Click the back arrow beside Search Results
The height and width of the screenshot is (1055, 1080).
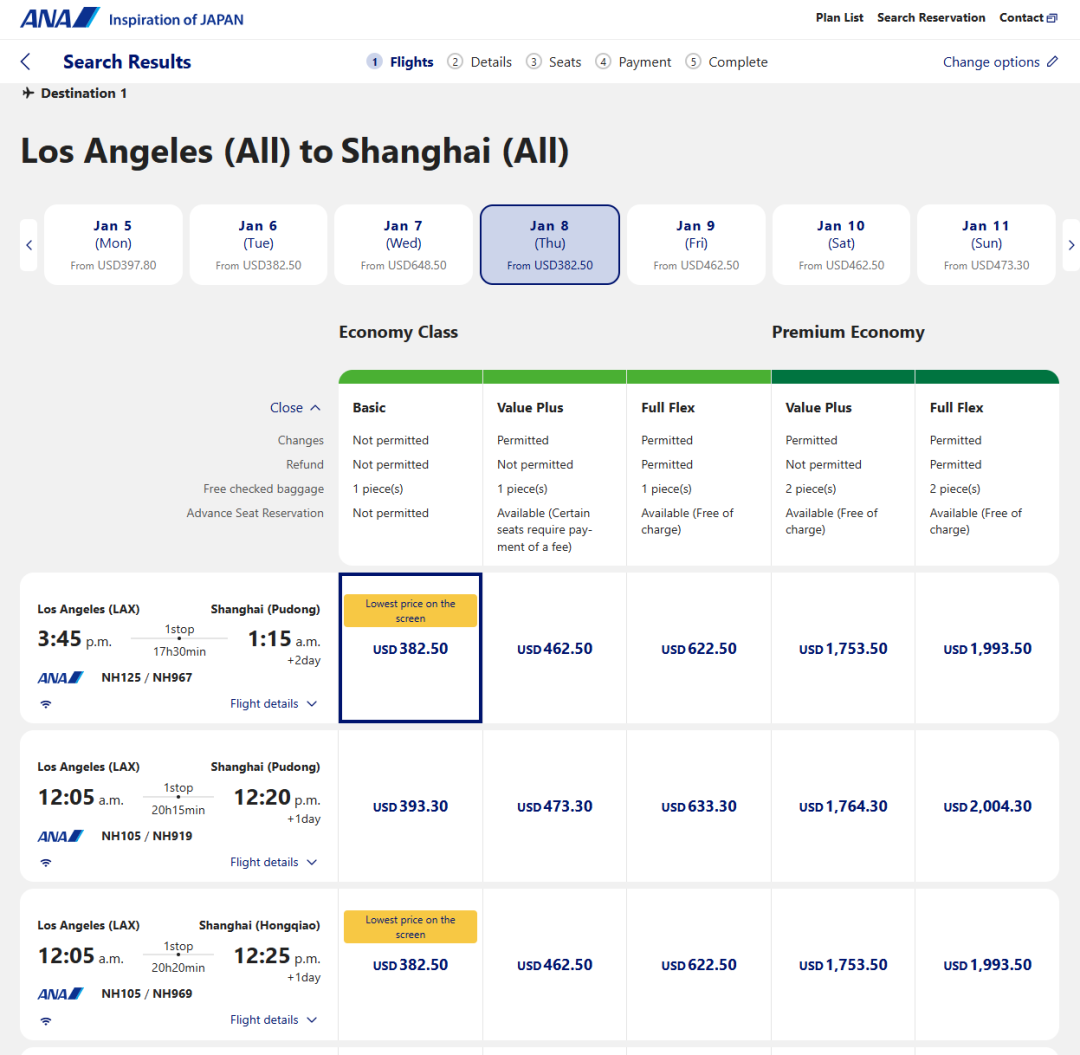[x=26, y=62]
